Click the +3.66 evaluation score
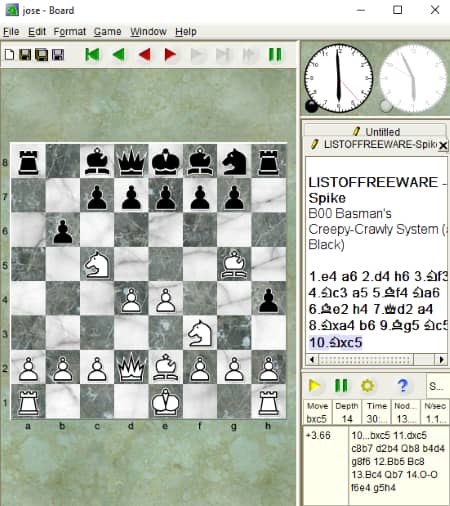450x506 pixels. [318, 435]
